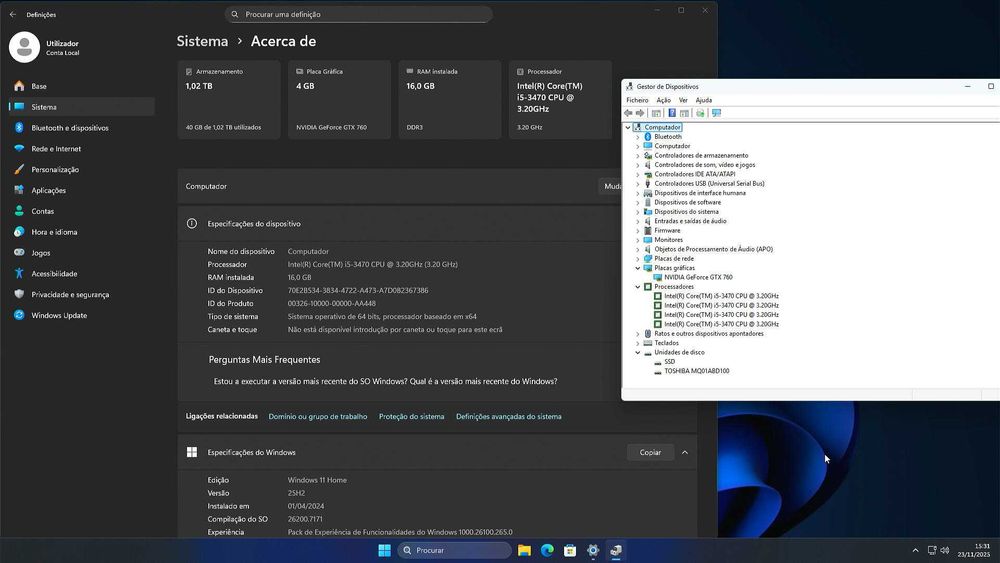Select NVIDIA GeForce GTX 760 device
1000x563 pixels.
(698, 277)
